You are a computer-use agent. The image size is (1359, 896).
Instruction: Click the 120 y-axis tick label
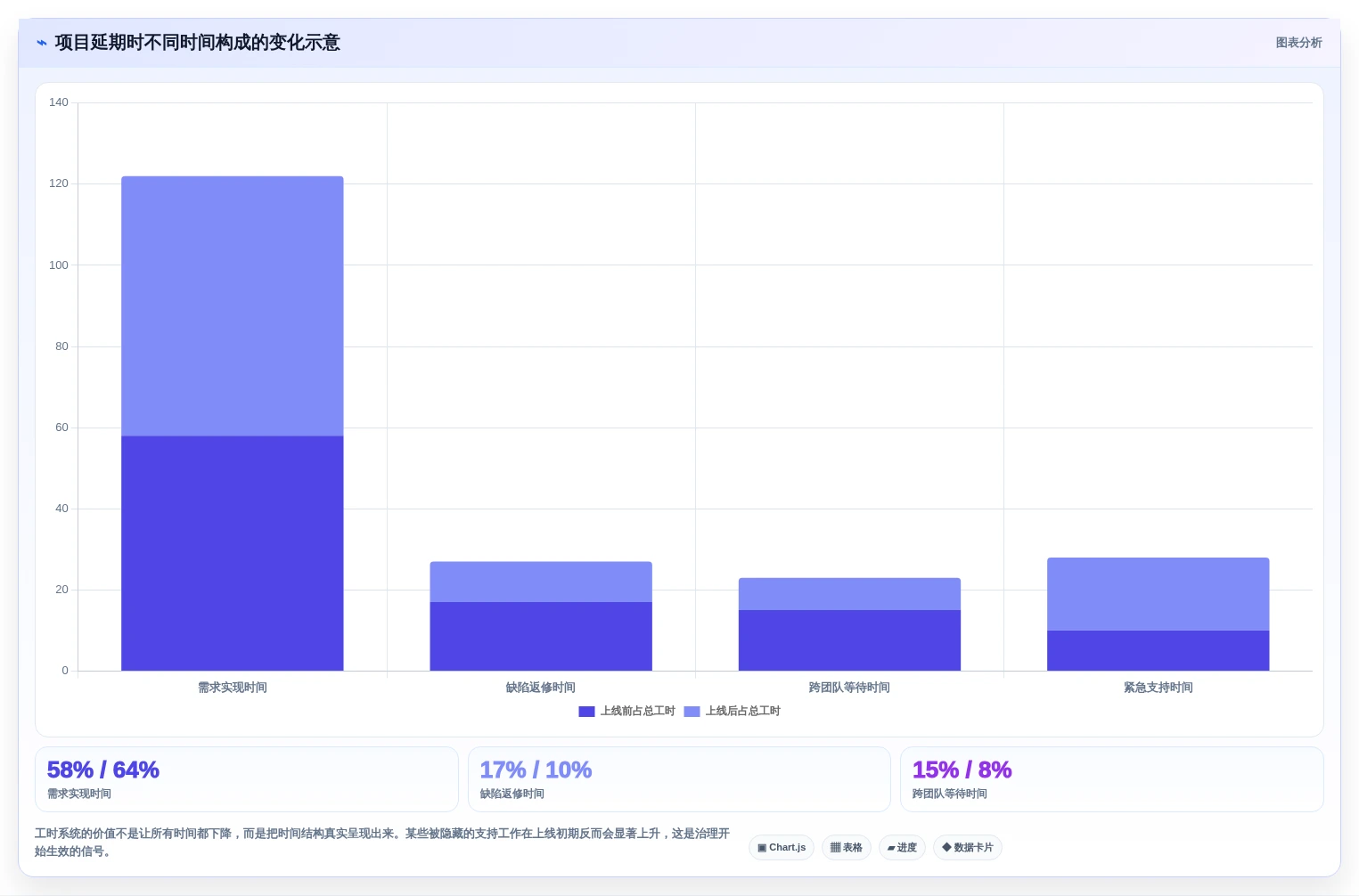point(59,183)
